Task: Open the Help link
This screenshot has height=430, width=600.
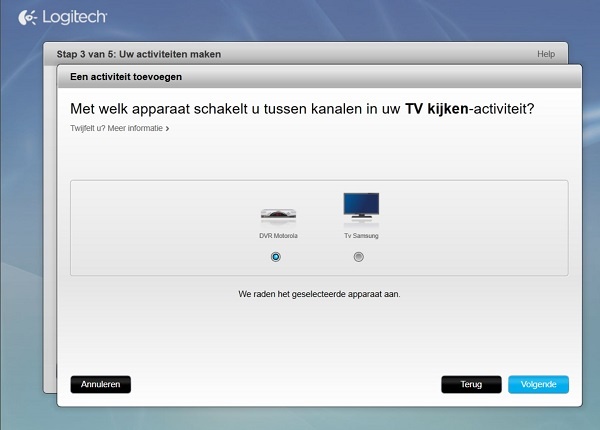Action: point(546,54)
